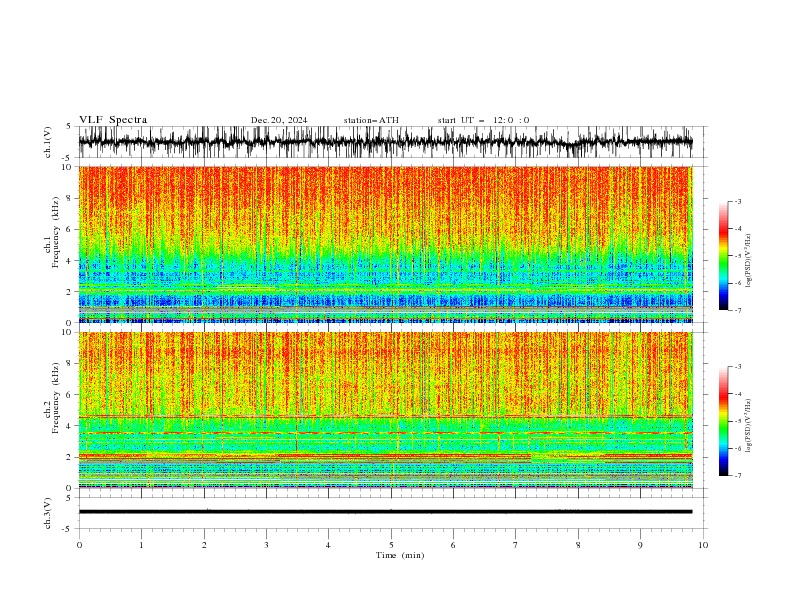
Task: Click the "start UT = 12:0 :0" text
Action: [483, 120]
